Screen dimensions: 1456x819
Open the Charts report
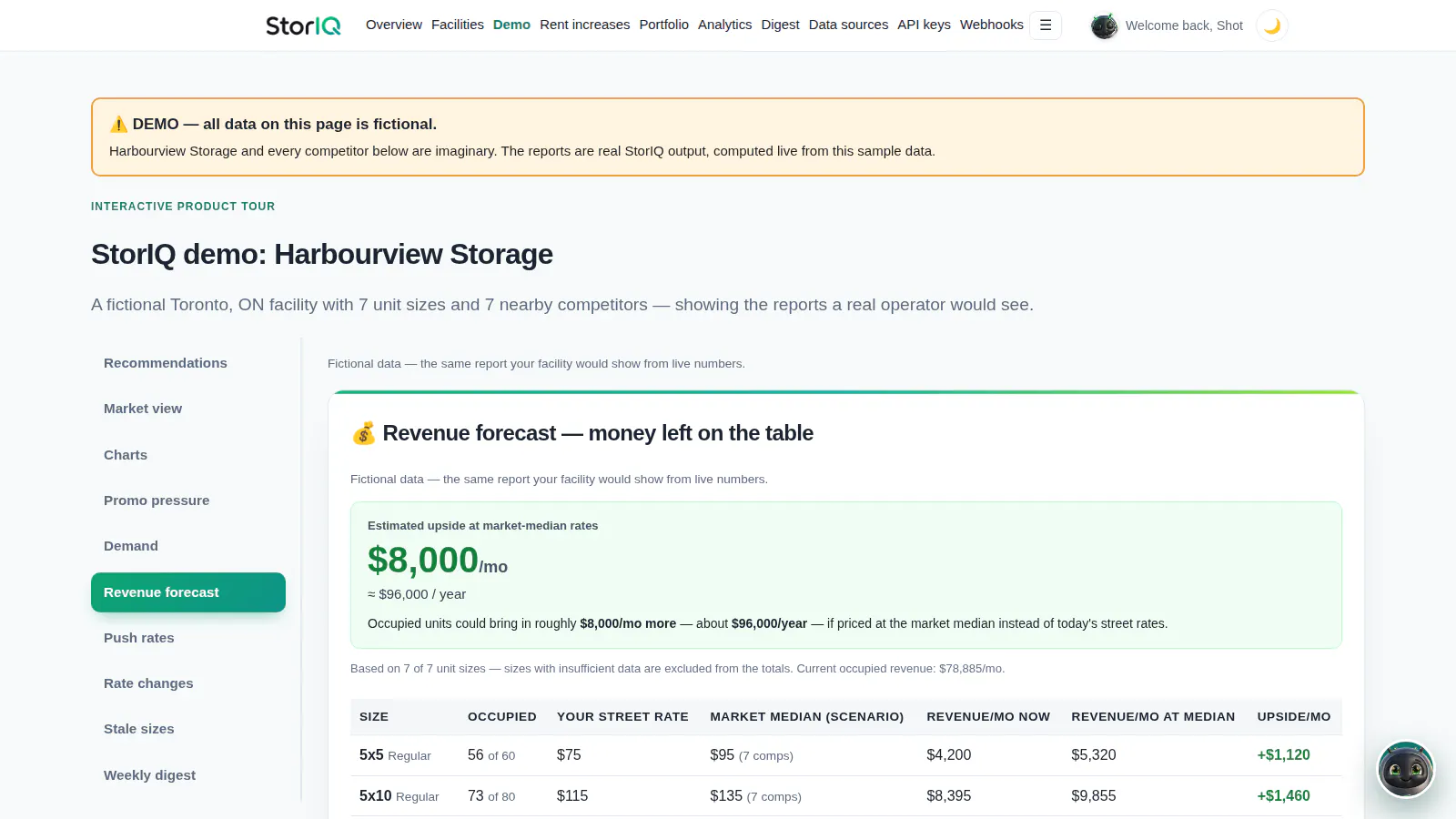tap(188, 455)
